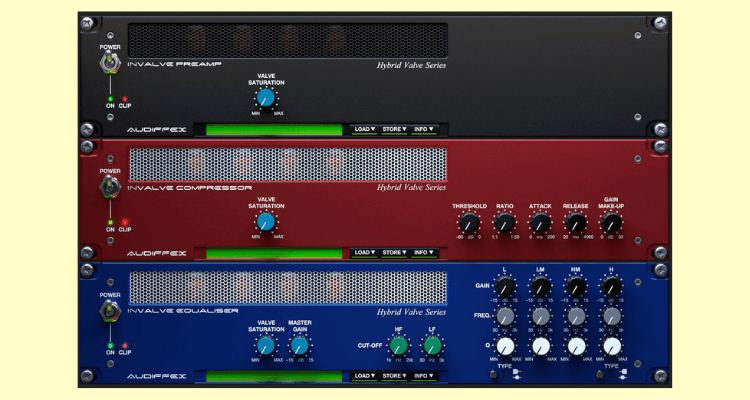Click the 'INVALVE EQUALISER' title text
The height and width of the screenshot is (400, 750).
tap(183, 311)
